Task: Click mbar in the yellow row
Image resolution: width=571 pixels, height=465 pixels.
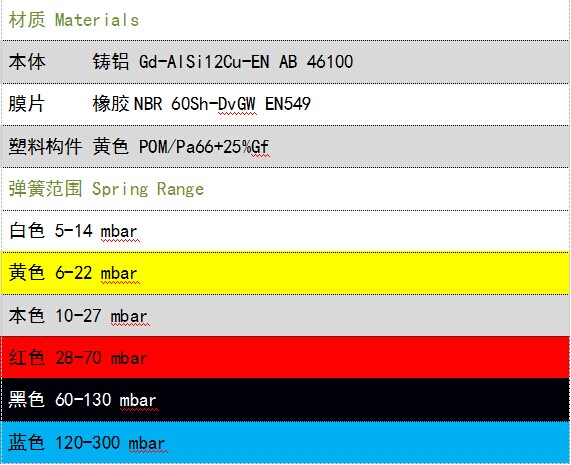Action: (x=119, y=274)
